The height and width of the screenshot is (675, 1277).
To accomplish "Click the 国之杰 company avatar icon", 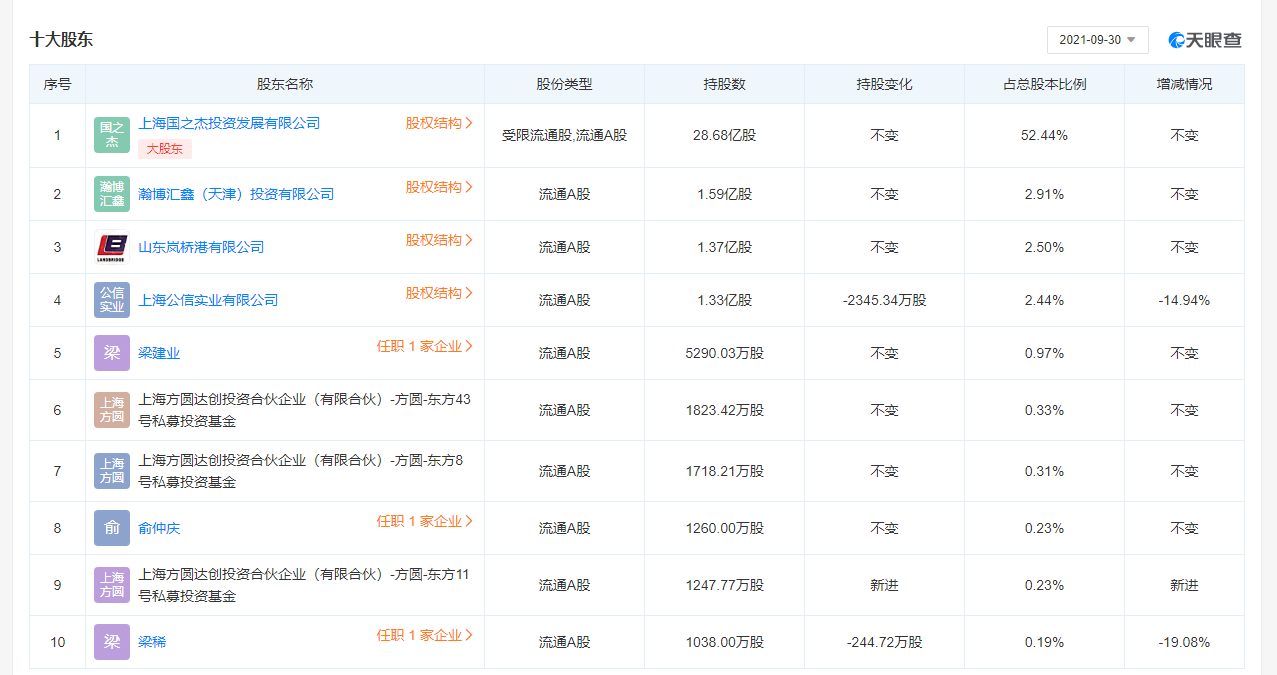I will [x=112, y=135].
